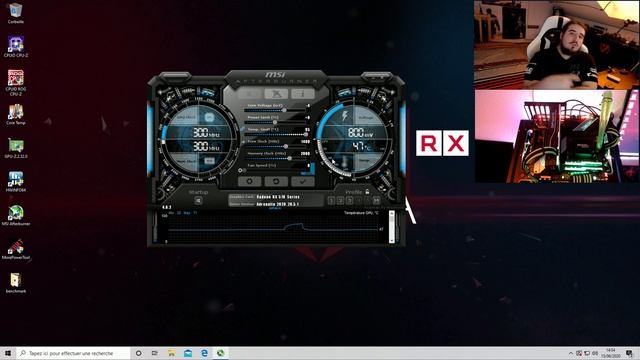Open the benchmark folder on desktop
Image resolution: width=640 pixels, height=360 pixels.
pyautogui.click(x=16, y=283)
